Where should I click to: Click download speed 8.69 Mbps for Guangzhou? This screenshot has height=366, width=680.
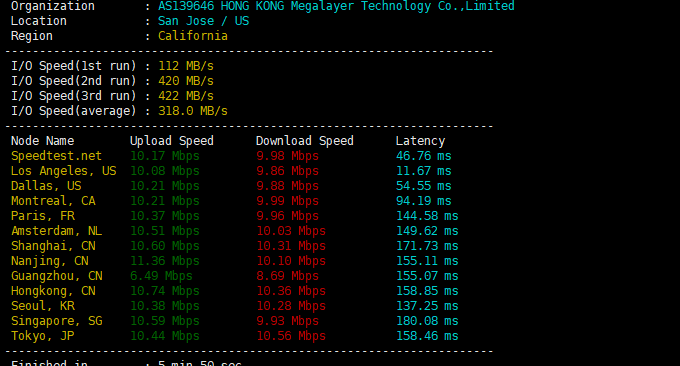coord(288,276)
